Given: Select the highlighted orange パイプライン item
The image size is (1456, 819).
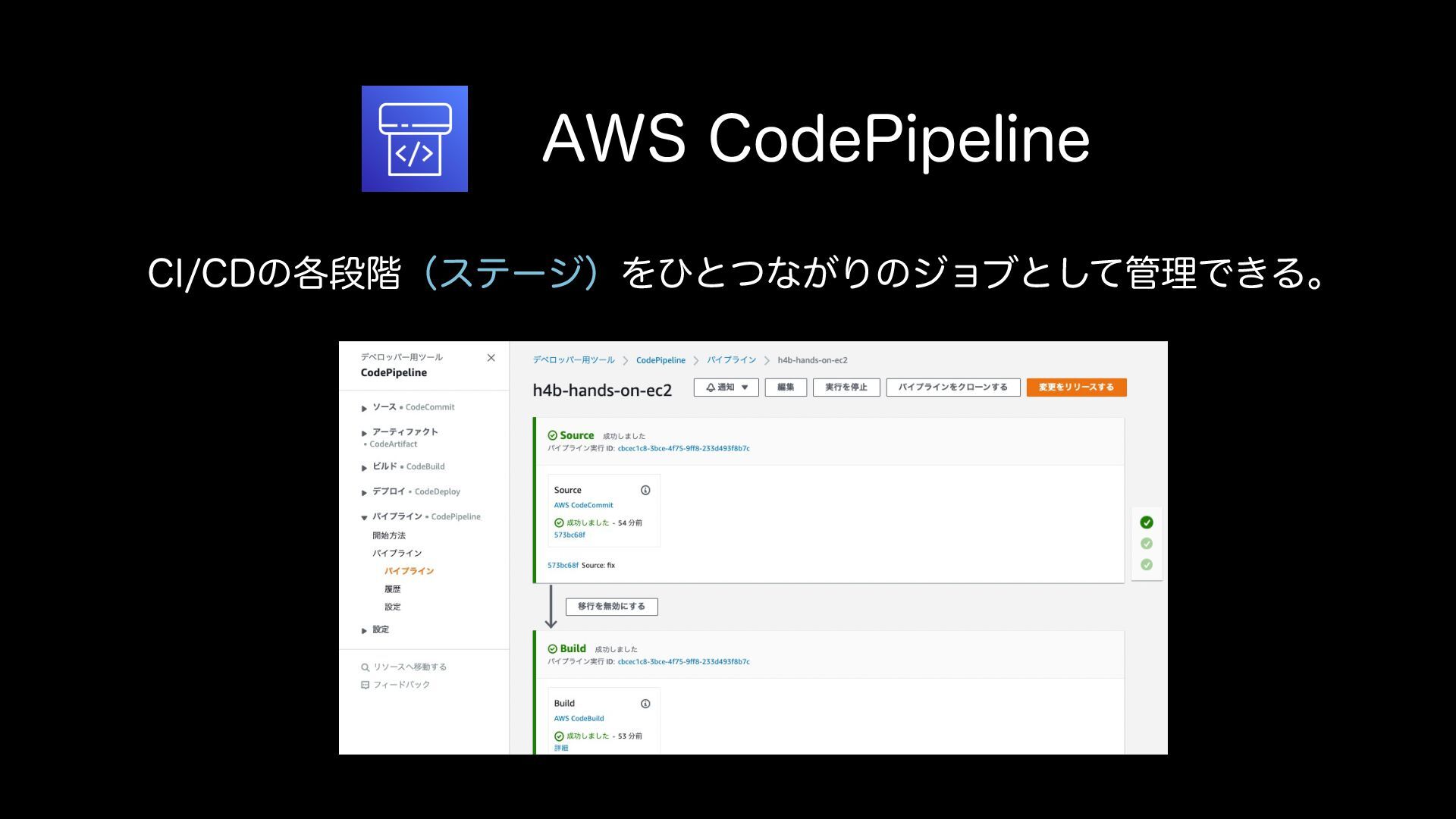Looking at the screenshot, I should tap(409, 571).
